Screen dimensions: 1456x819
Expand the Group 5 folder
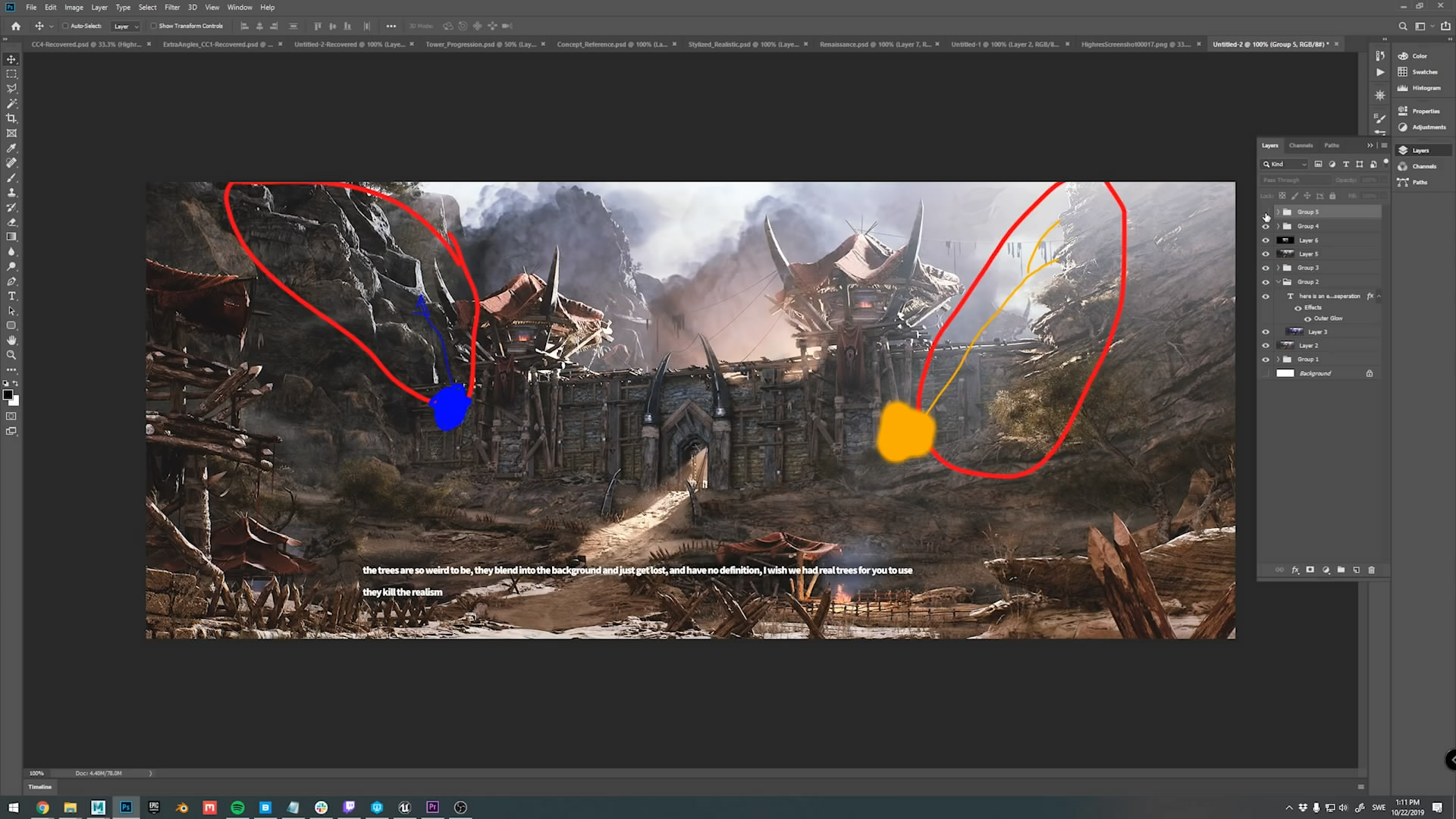tap(1278, 212)
